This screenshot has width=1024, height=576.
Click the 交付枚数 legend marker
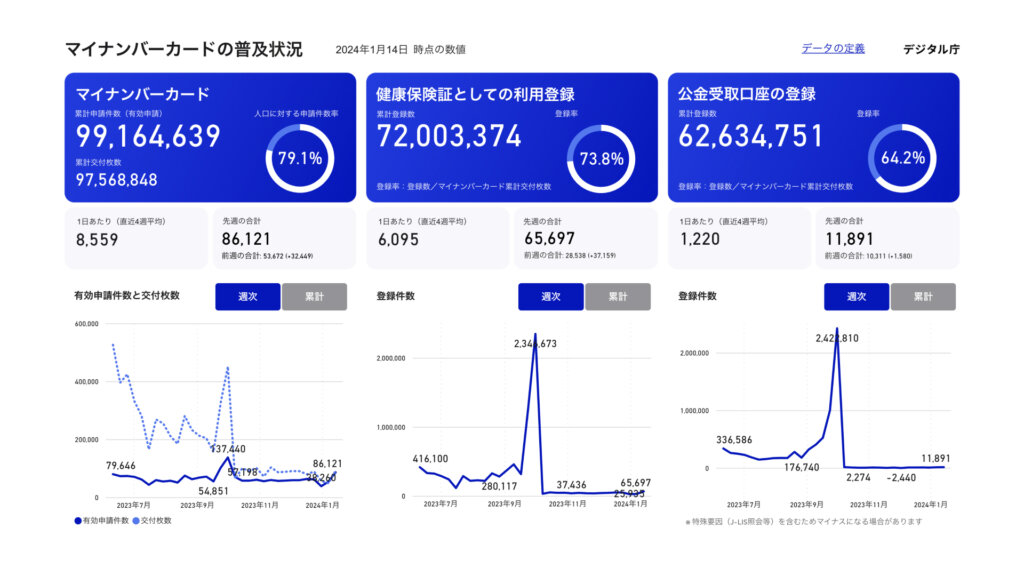[136, 521]
